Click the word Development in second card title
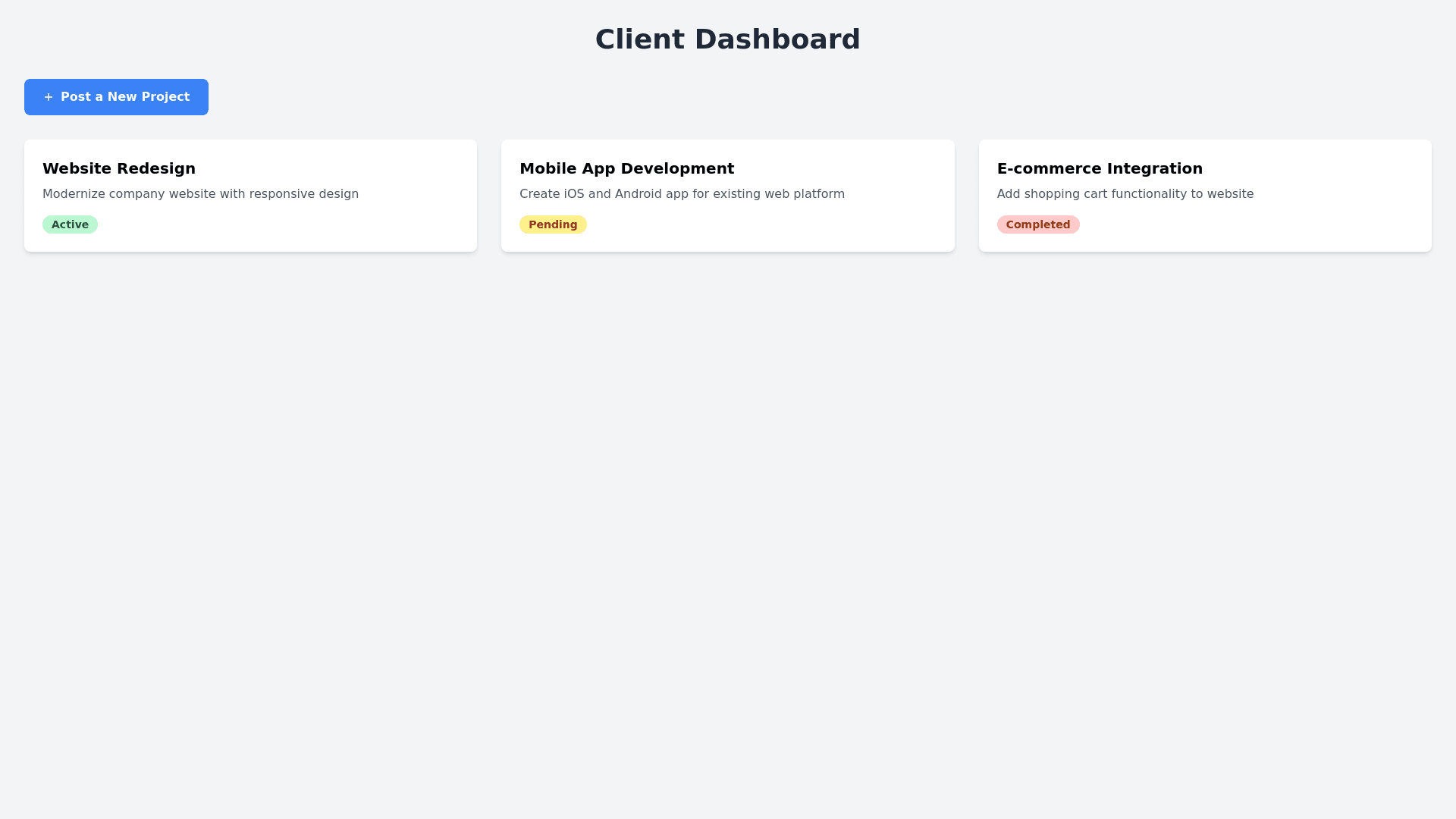 676,168
